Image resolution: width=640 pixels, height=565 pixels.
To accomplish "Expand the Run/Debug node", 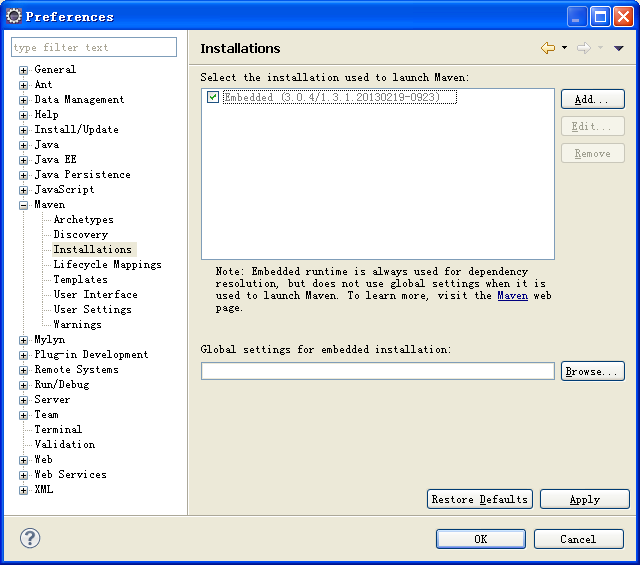I will coord(23,385).
